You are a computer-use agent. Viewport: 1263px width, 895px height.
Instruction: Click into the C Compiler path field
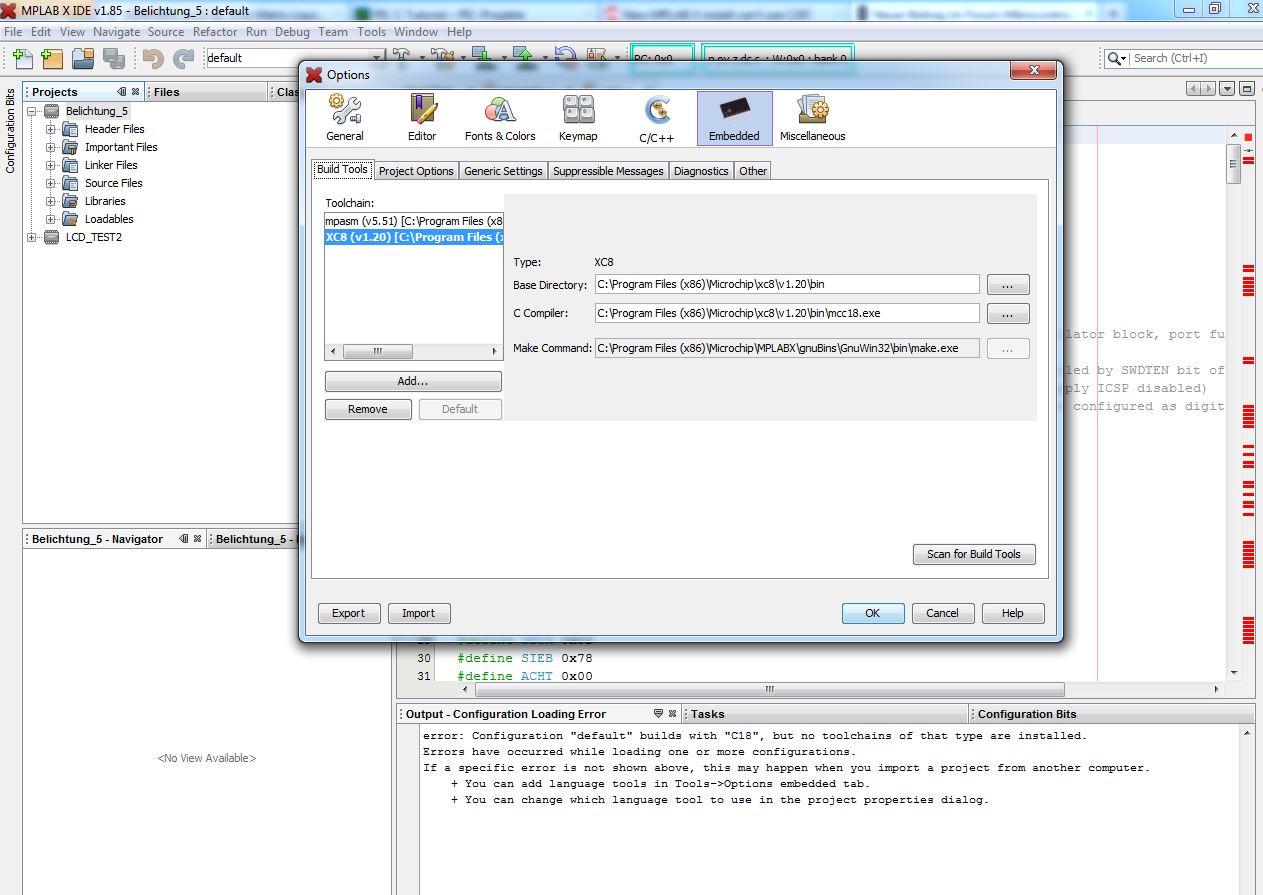click(x=786, y=313)
